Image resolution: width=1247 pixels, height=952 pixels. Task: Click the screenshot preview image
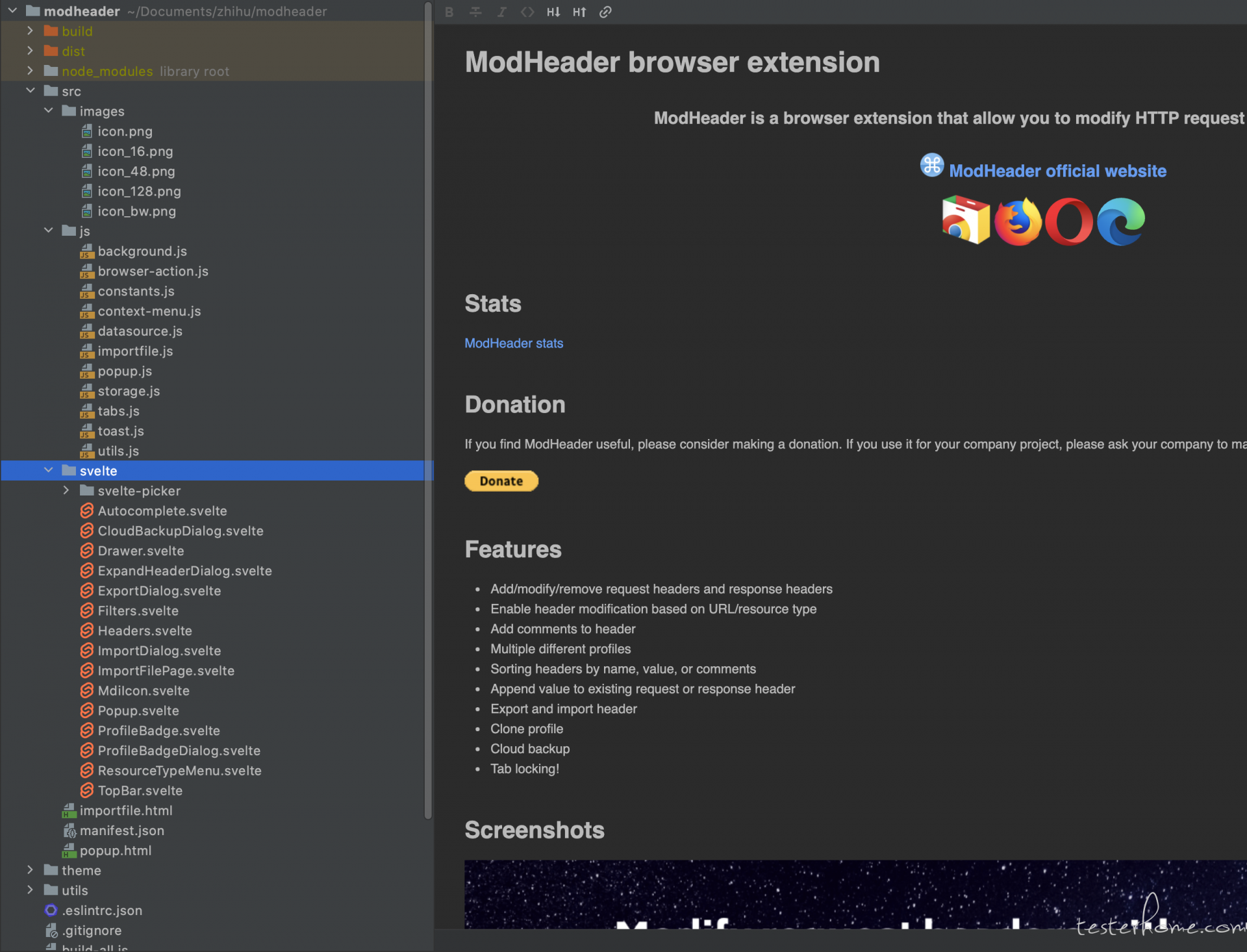coord(855,894)
